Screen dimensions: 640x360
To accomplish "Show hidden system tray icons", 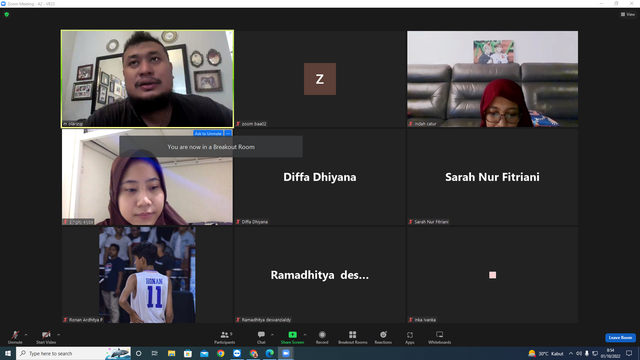I will [571, 353].
